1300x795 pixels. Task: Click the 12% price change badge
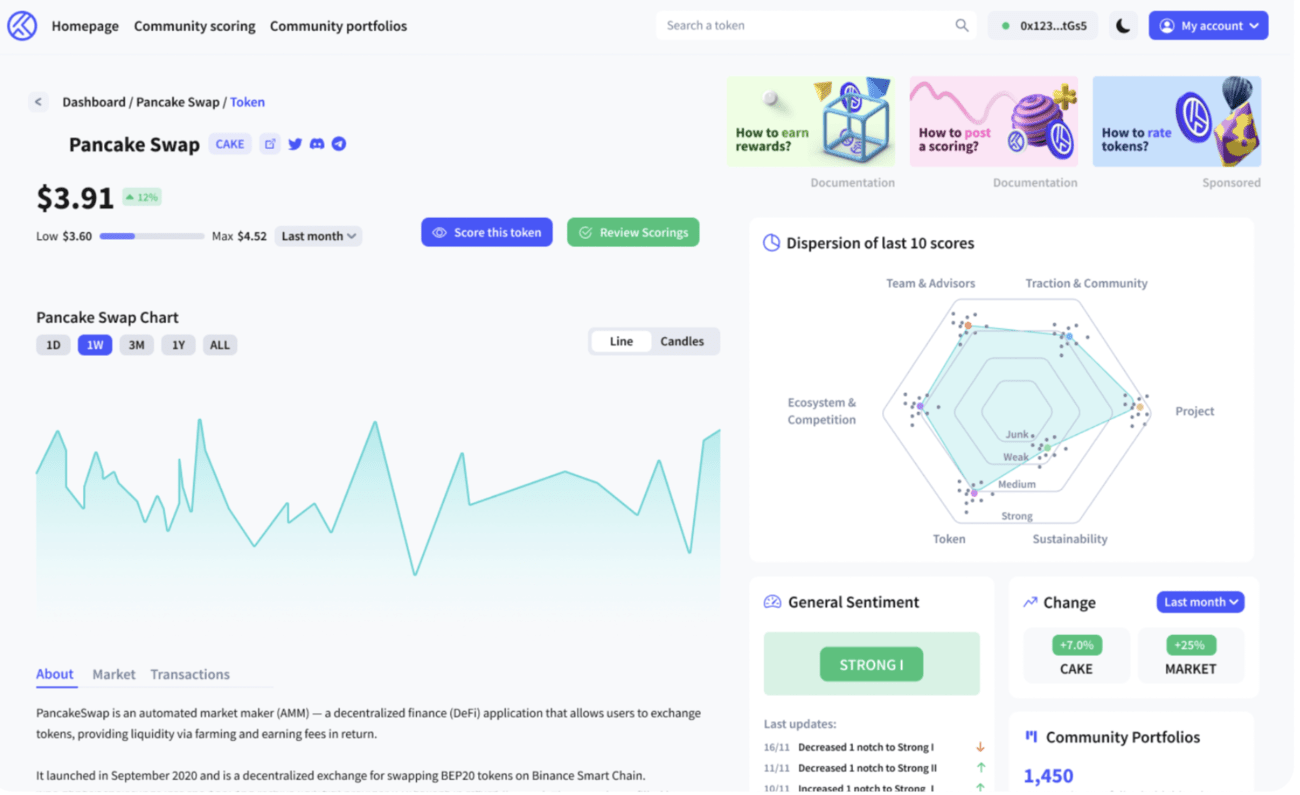pyautogui.click(x=142, y=197)
